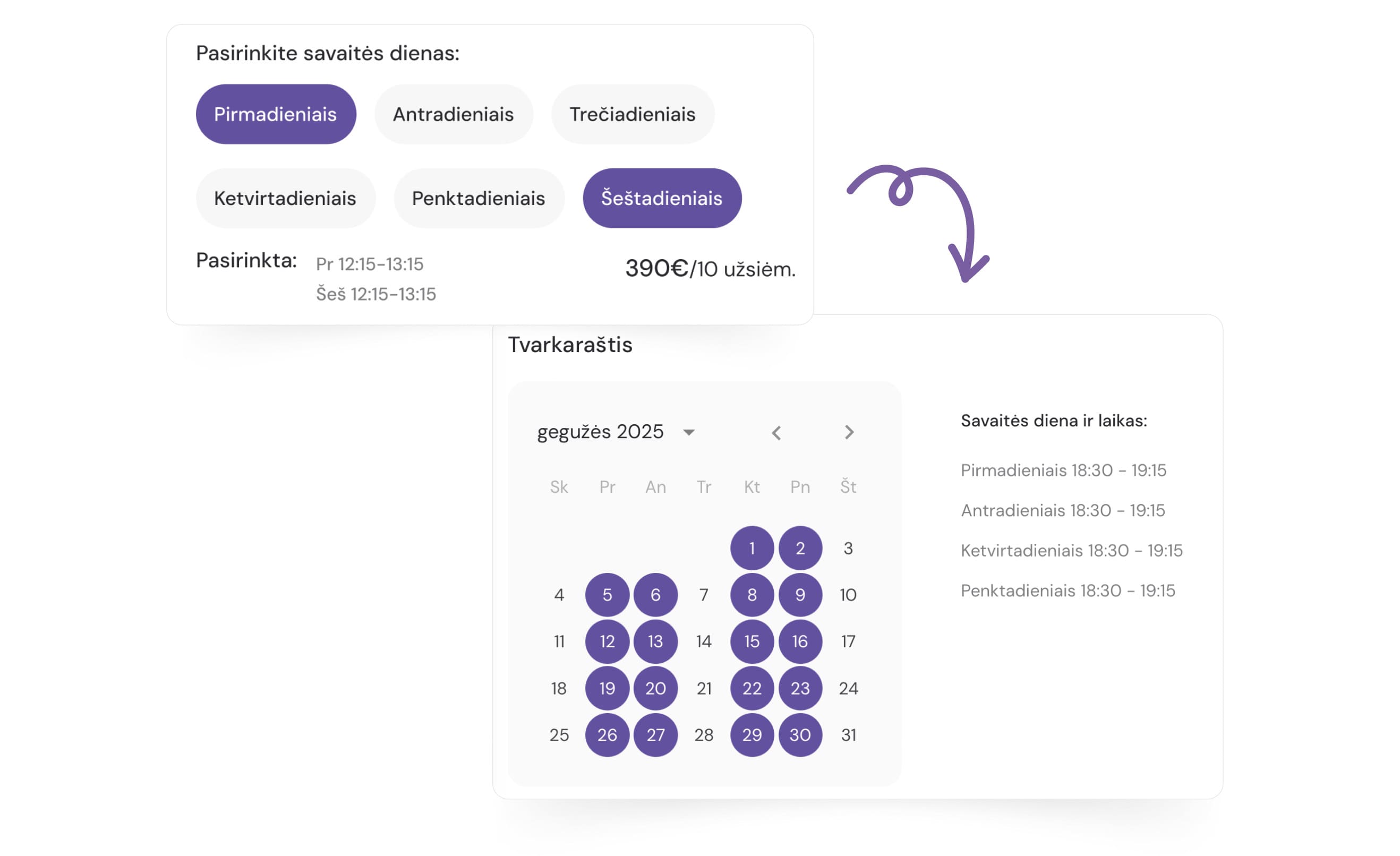Select Pirmadieniais 18:30 - 19:15 time entry
Image resolution: width=1400 pixels, height=856 pixels.
pos(1063,470)
